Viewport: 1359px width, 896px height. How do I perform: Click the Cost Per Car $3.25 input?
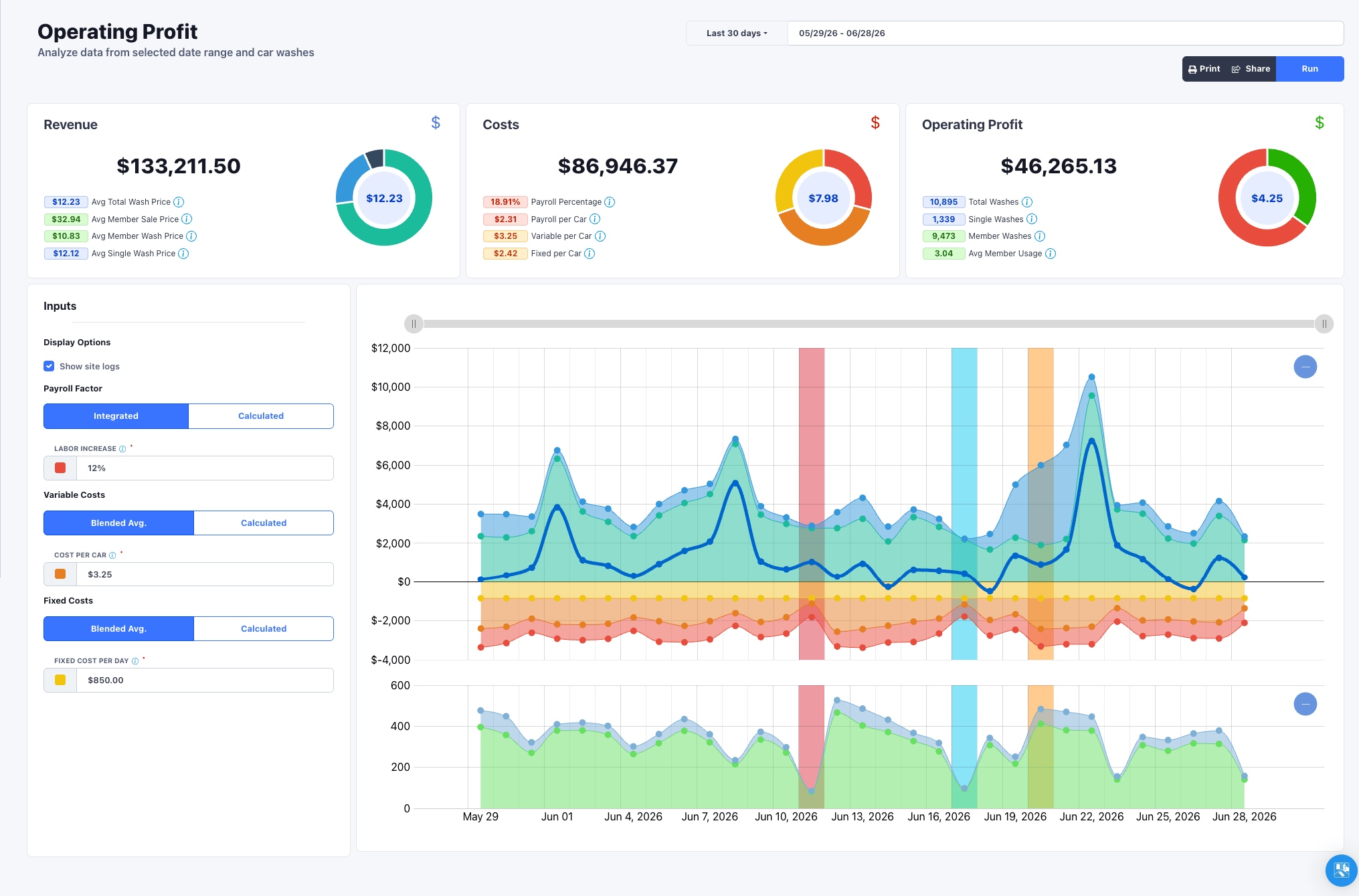pos(205,574)
